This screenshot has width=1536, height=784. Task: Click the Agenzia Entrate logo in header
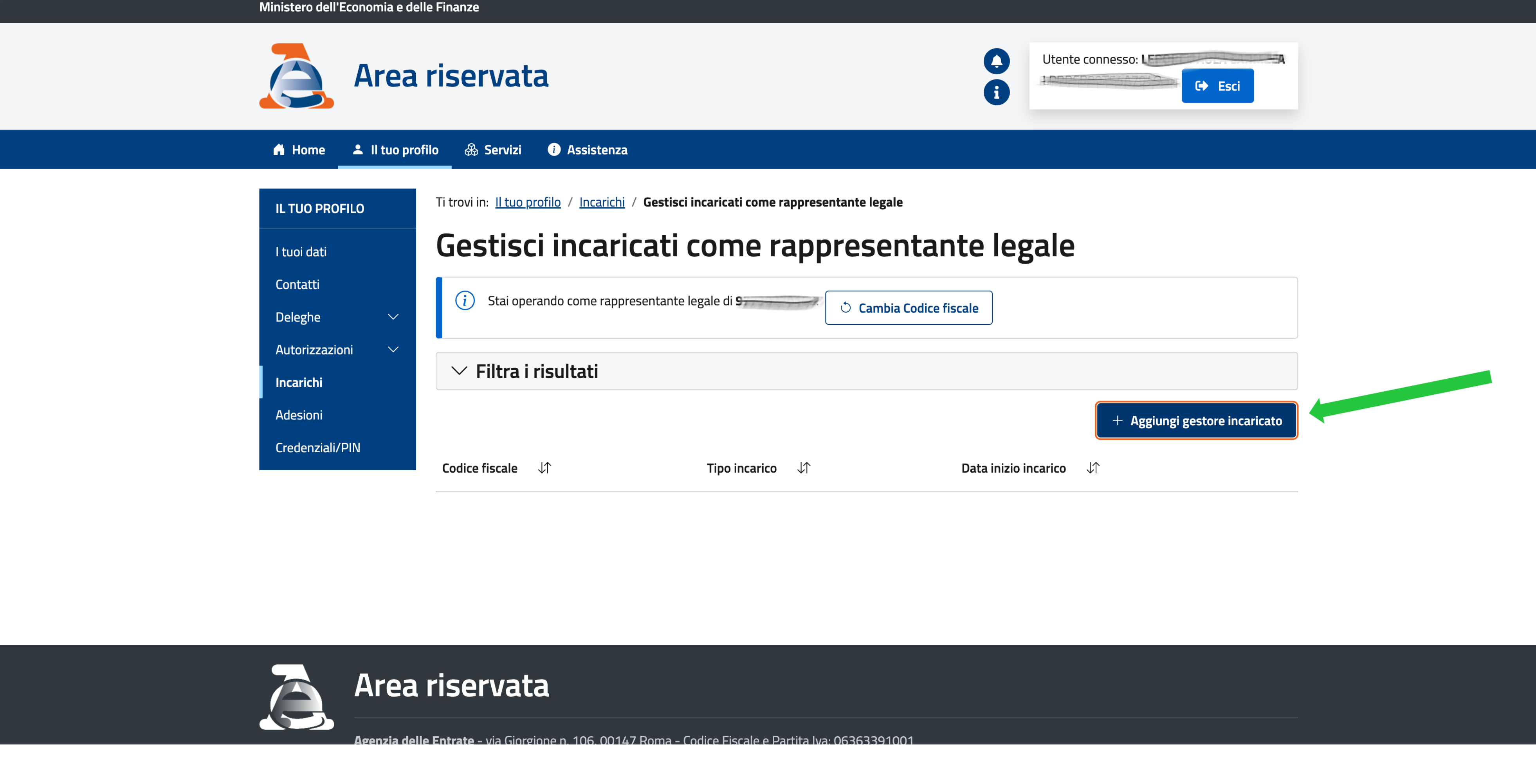tap(296, 76)
